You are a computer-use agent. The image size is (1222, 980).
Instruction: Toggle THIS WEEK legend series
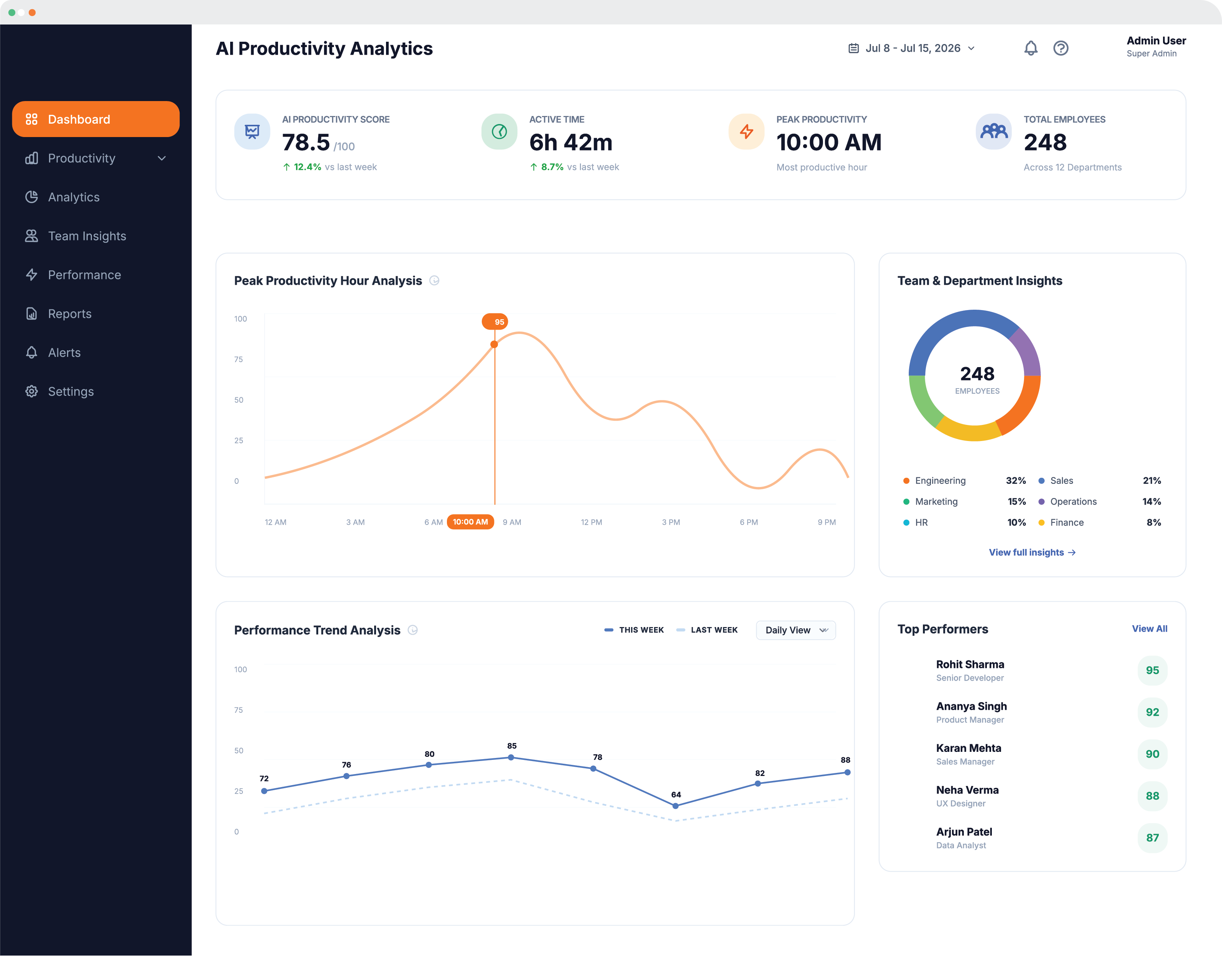[634, 630]
